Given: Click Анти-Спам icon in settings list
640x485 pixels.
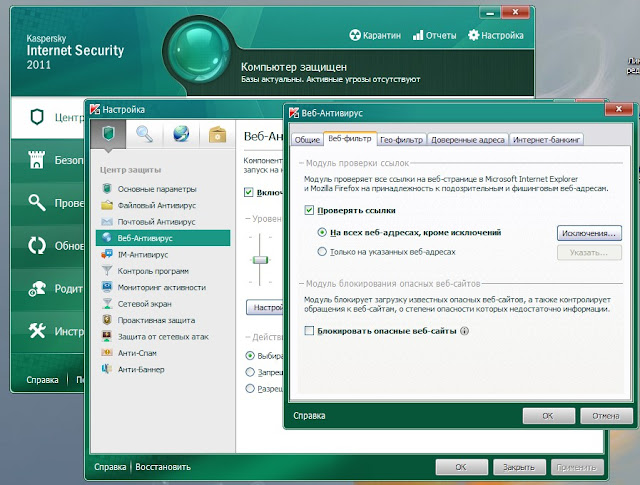Looking at the screenshot, I should click(x=107, y=353).
